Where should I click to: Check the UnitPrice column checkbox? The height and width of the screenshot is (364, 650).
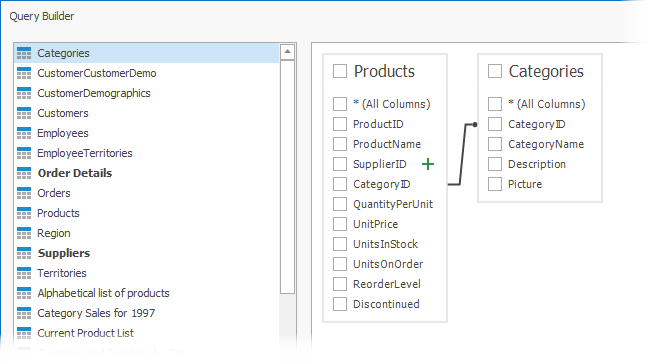340,224
